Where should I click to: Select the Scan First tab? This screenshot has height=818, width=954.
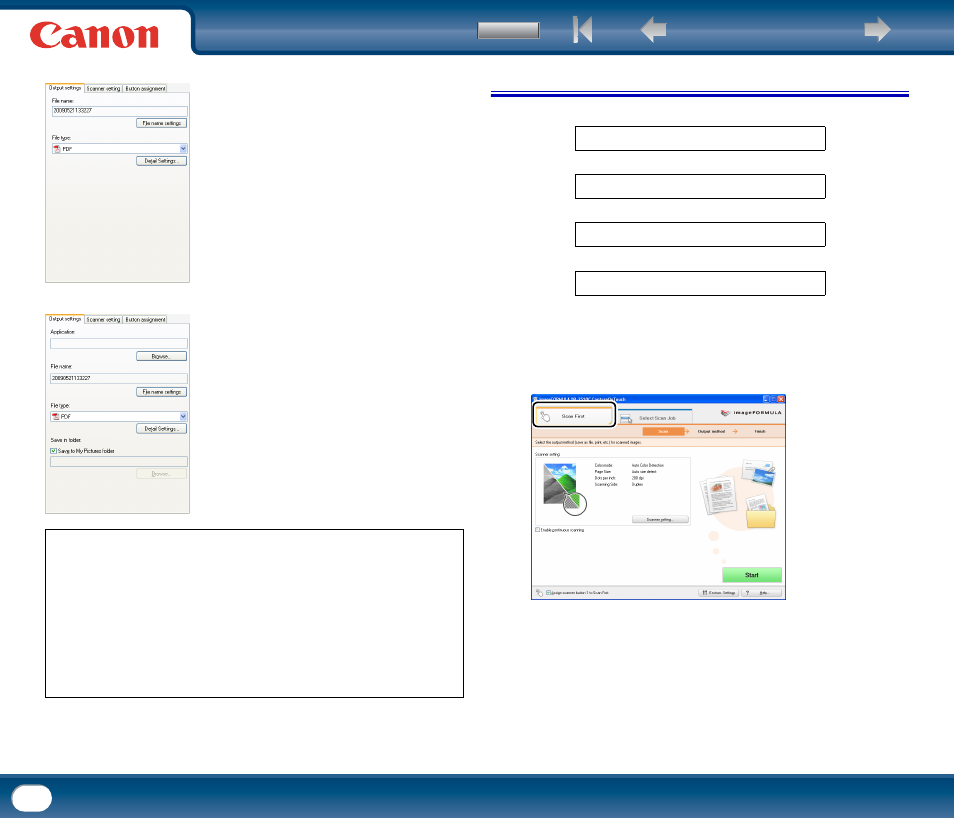click(574, 416)
